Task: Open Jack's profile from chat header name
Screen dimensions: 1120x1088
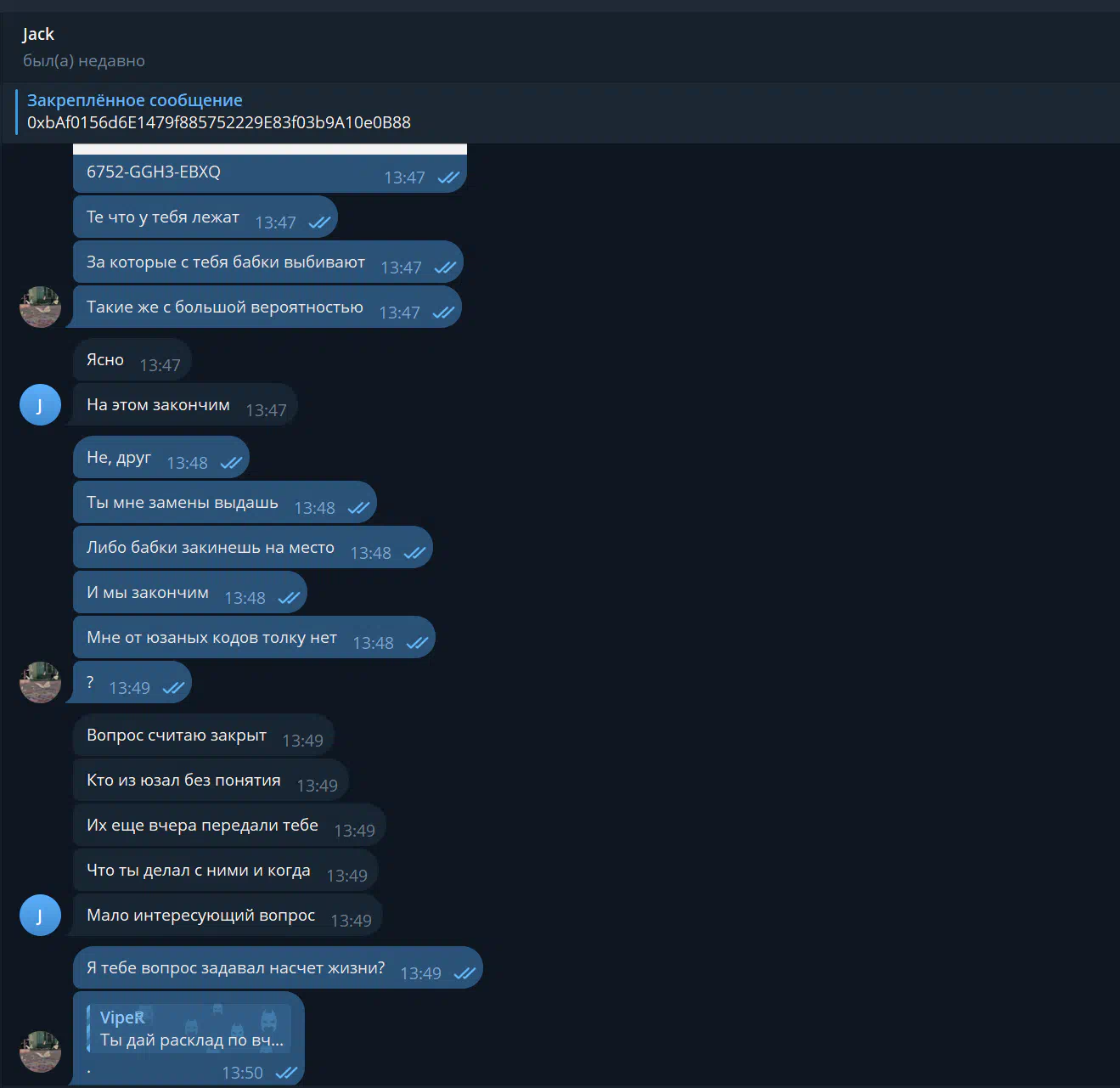Action: 38,34
